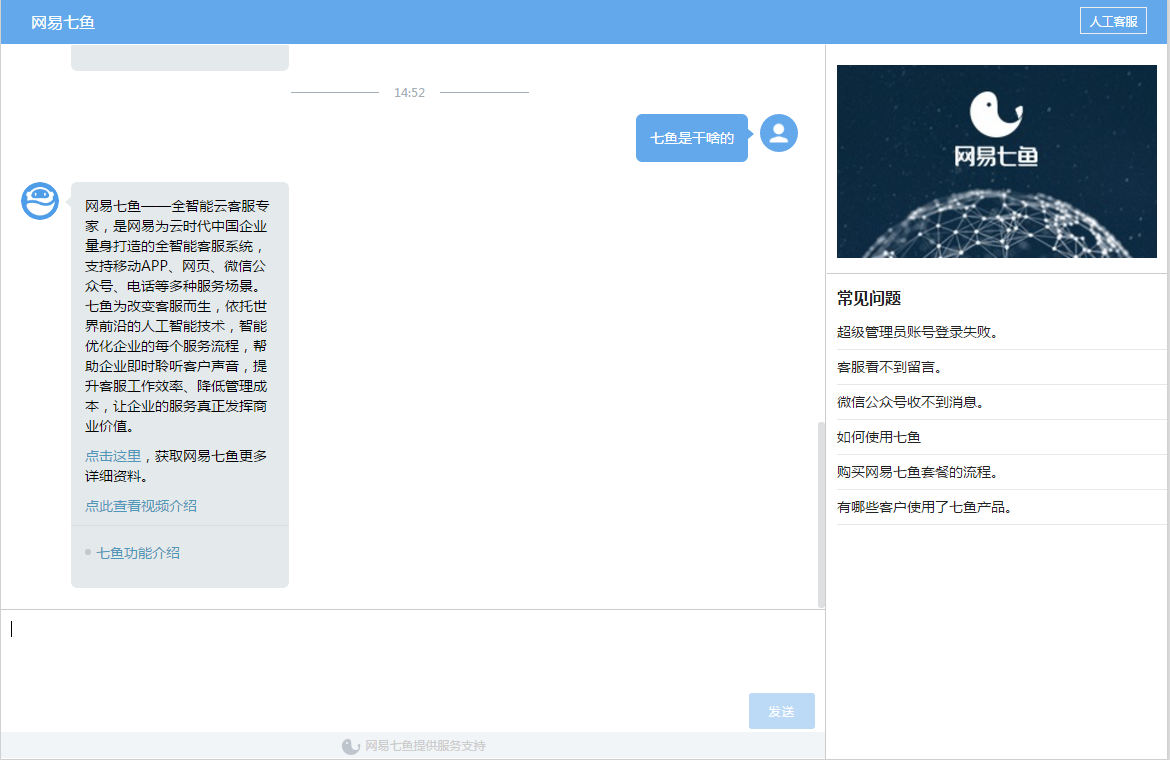Image resolution: width=1170 pixels, height=760 pixels.
Task: Click the user avatar icon beside sent message
Action: pos(778,133)
